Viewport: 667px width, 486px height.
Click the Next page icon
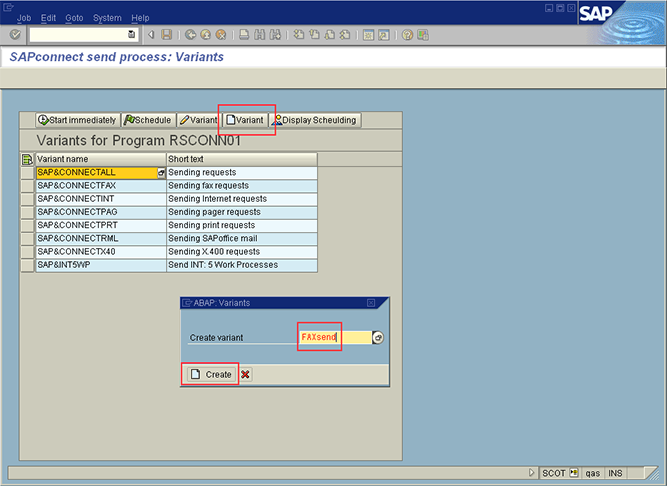coord(330,34)
